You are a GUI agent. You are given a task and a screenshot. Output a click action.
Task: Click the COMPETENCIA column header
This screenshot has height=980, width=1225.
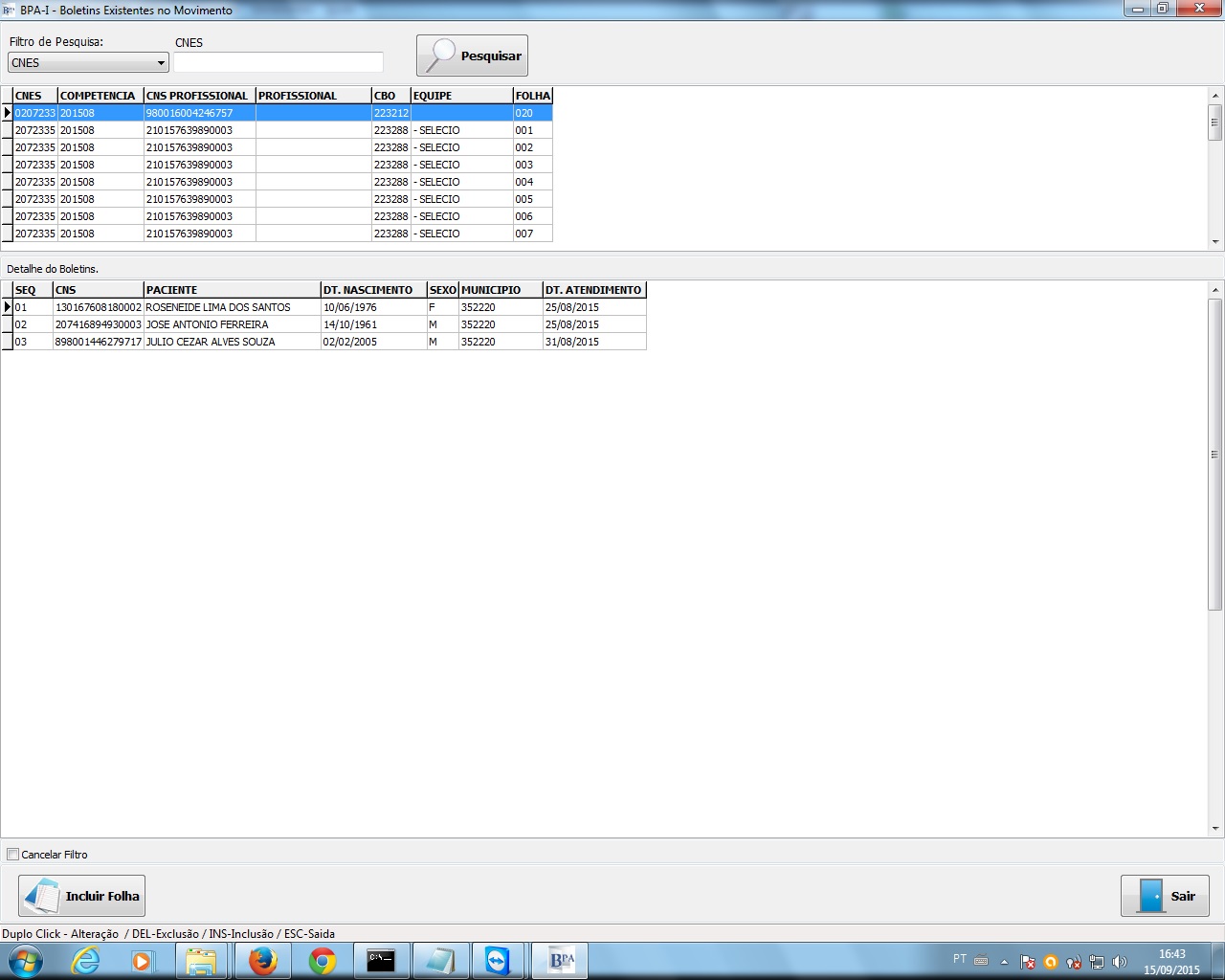point(100,96)
